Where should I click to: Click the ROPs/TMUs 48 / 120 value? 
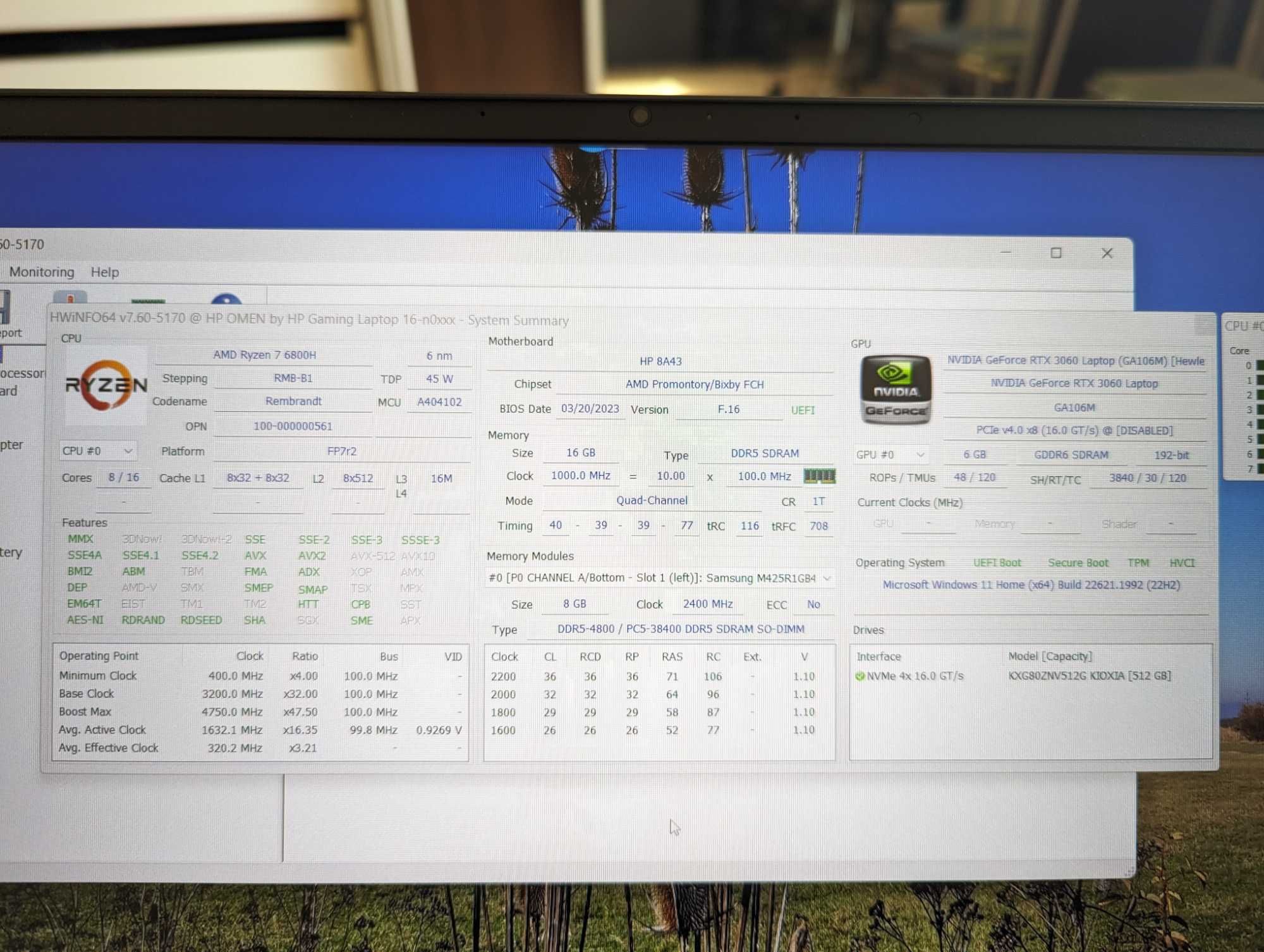coord(975,478)
